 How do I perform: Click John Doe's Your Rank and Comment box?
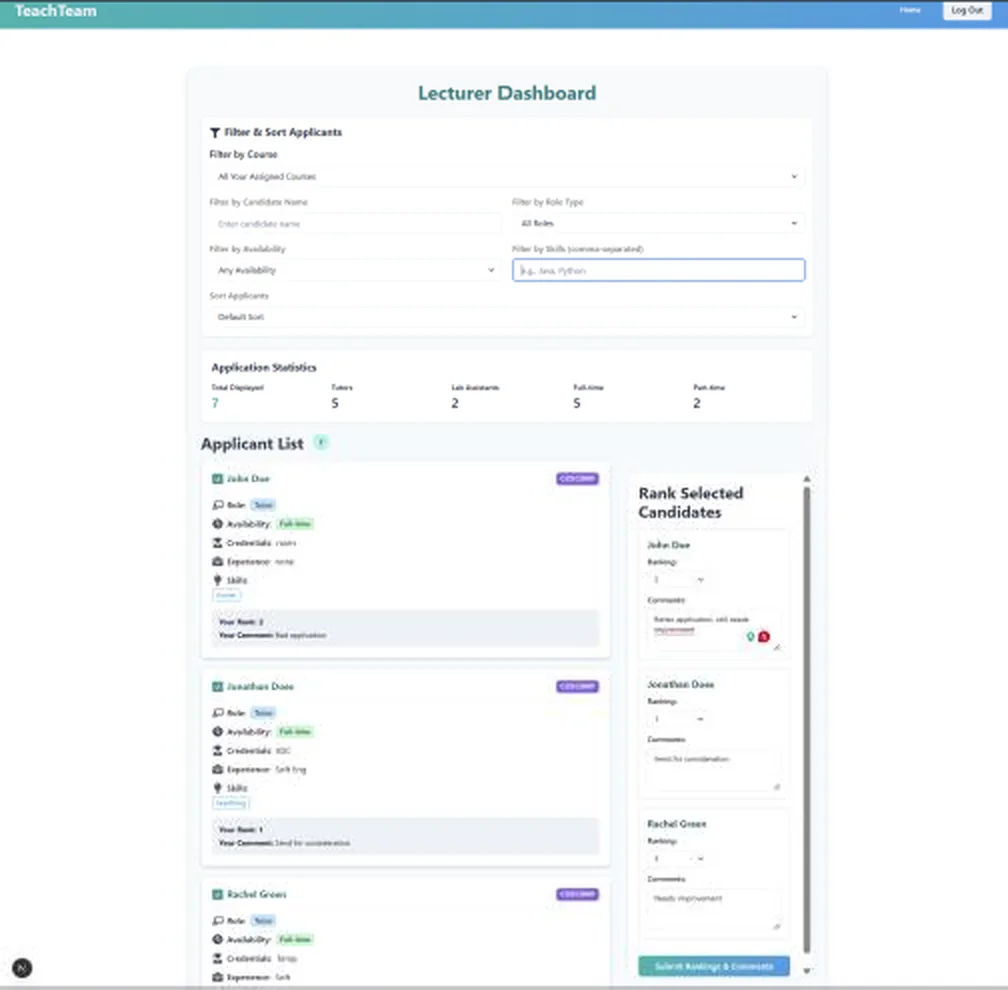click(406, 628)
